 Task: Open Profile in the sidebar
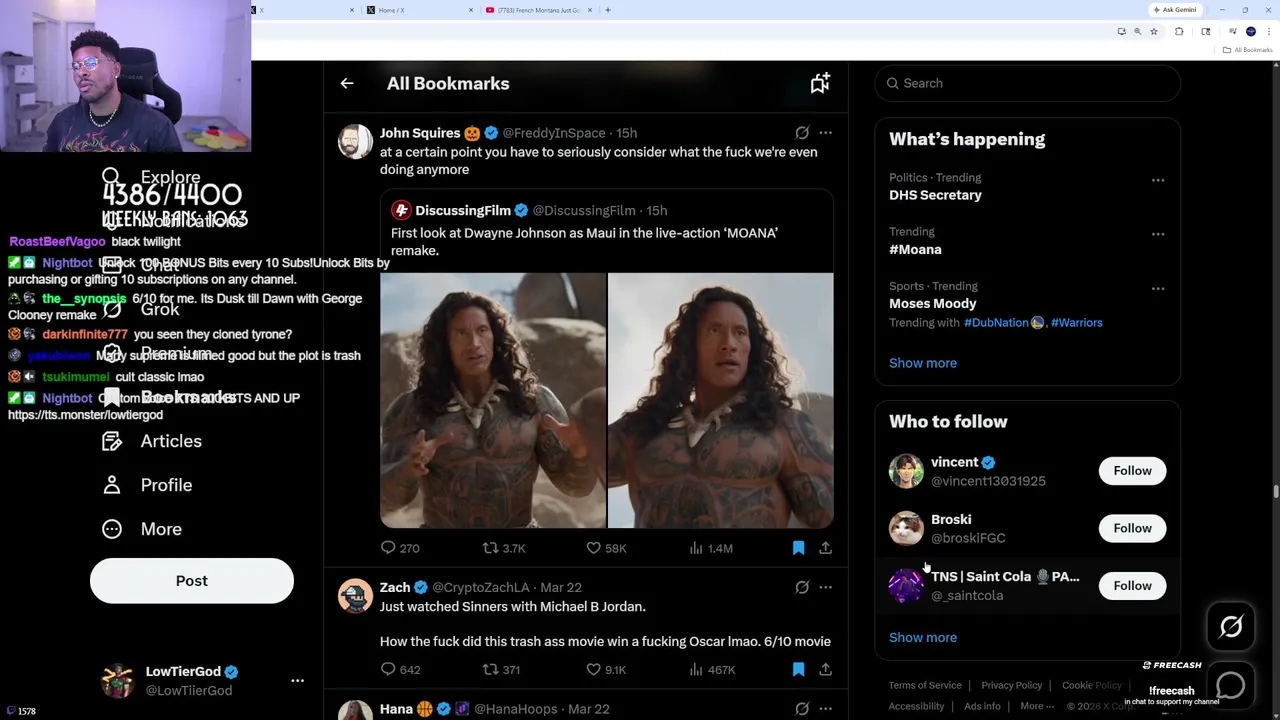click(x=147, y=486)
